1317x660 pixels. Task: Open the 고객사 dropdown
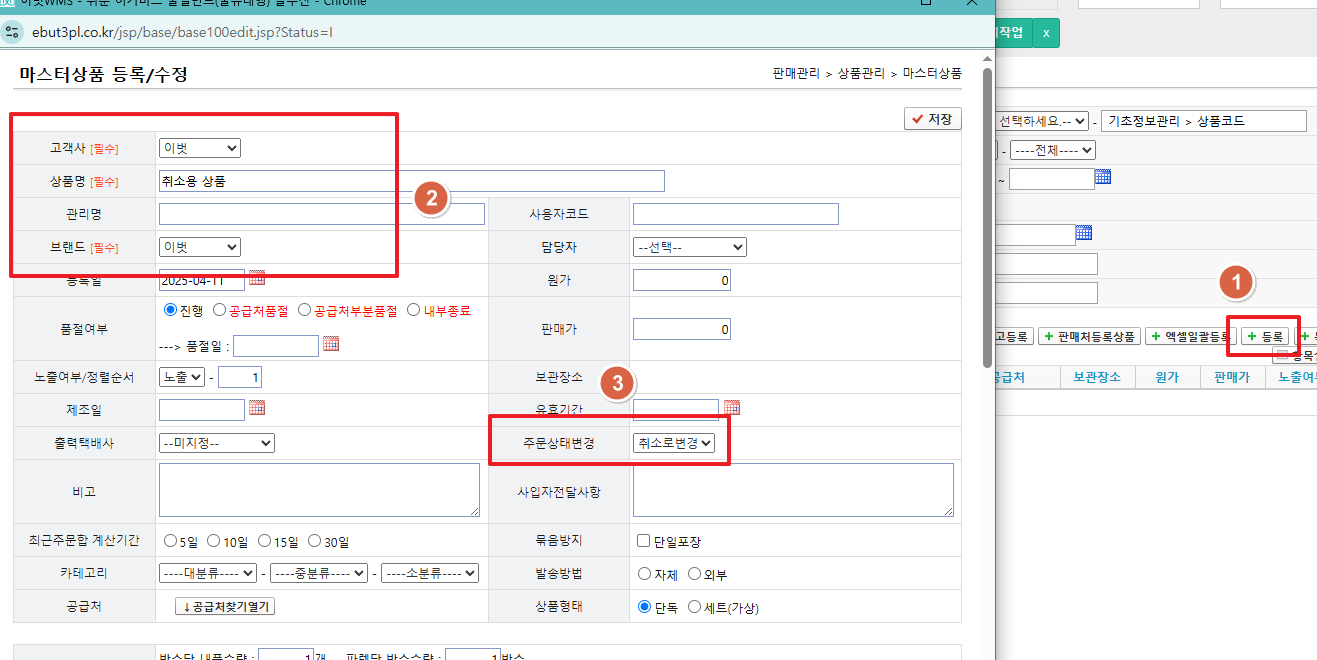(x=200, y=148)
